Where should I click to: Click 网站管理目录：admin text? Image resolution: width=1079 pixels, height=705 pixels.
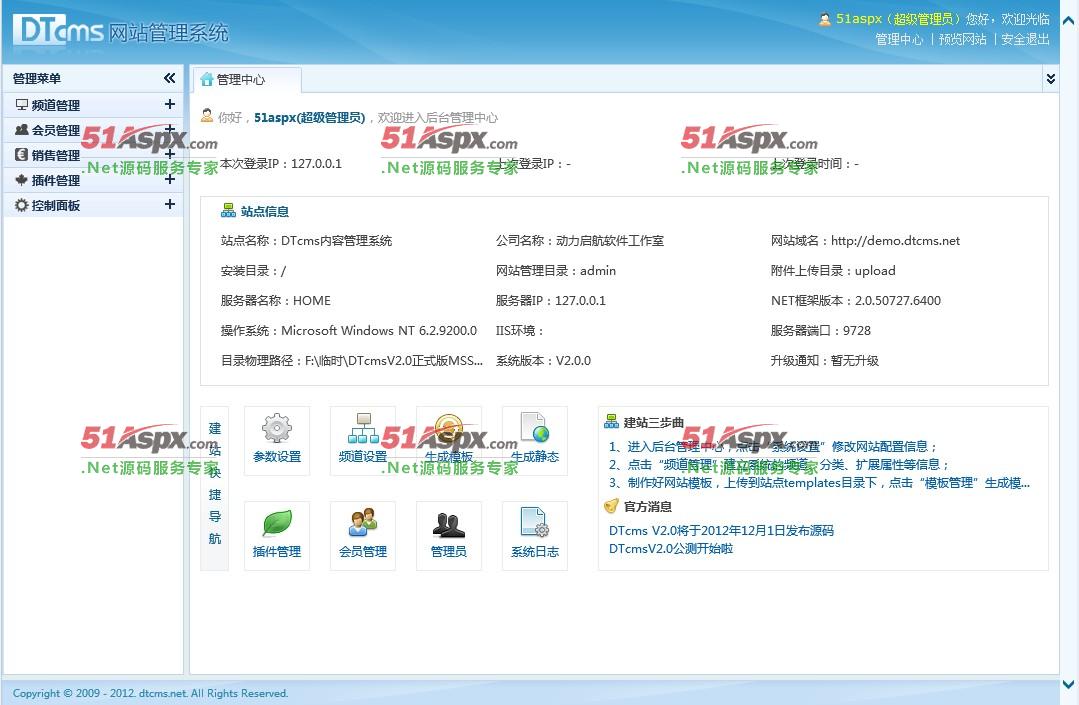[x=556, y=270]
